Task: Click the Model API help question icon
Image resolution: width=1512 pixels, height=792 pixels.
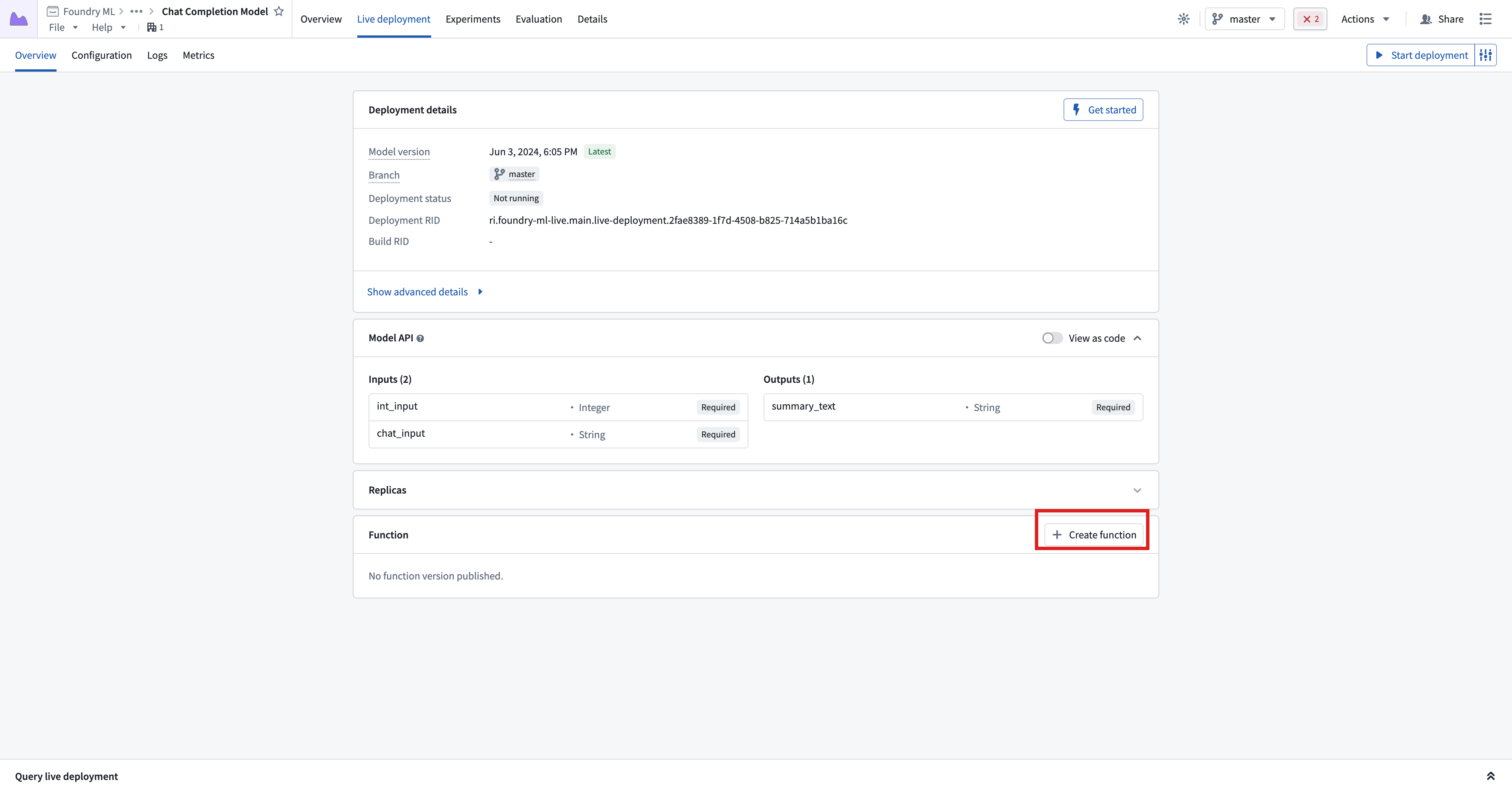Action: pos(420,338)
